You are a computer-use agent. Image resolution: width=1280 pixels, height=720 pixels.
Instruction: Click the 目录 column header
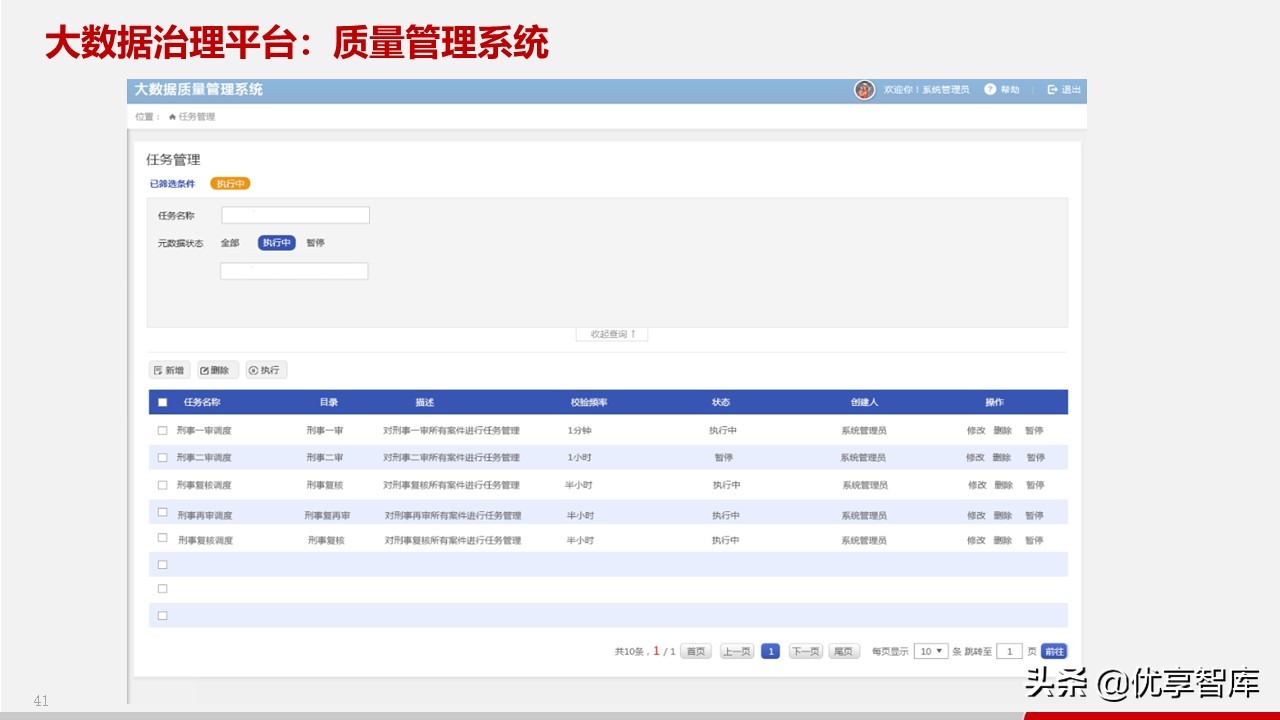329,403
